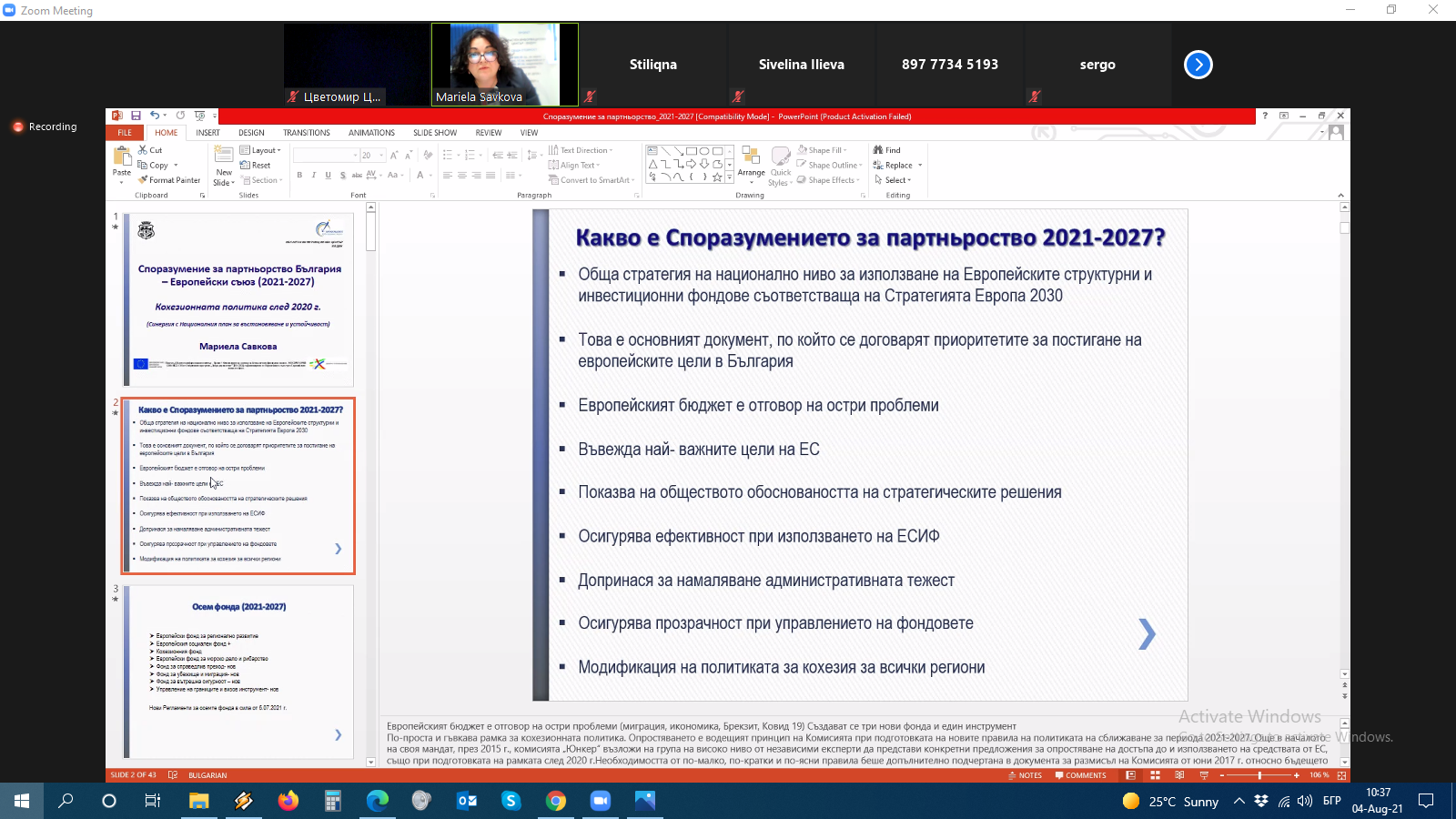Undo the last action in PowerPoint
1456x819 pixels.
tap(155, 116)
